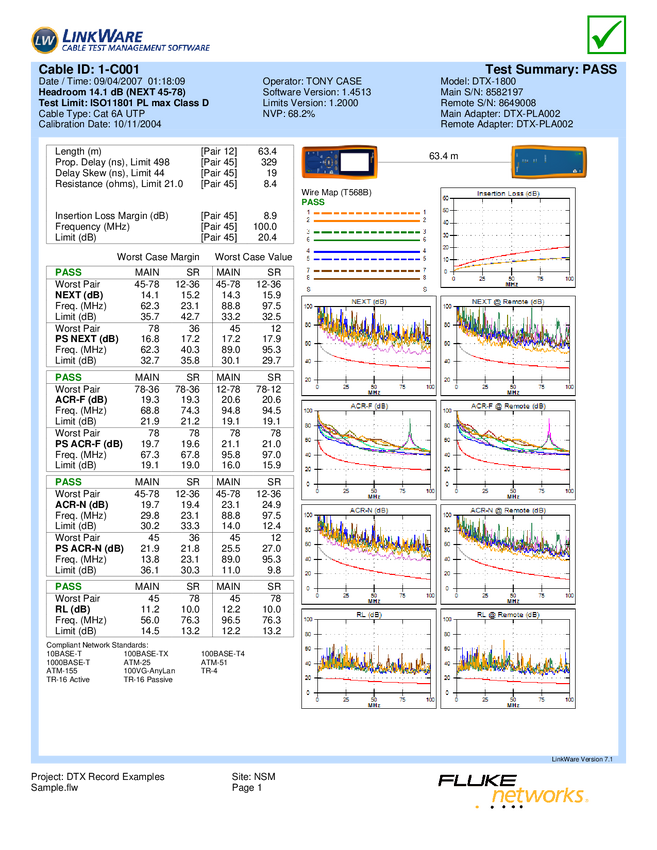Click the Wire Map (T568B) label
Viewport: 657px width, 850px height.
coord(336,192)
